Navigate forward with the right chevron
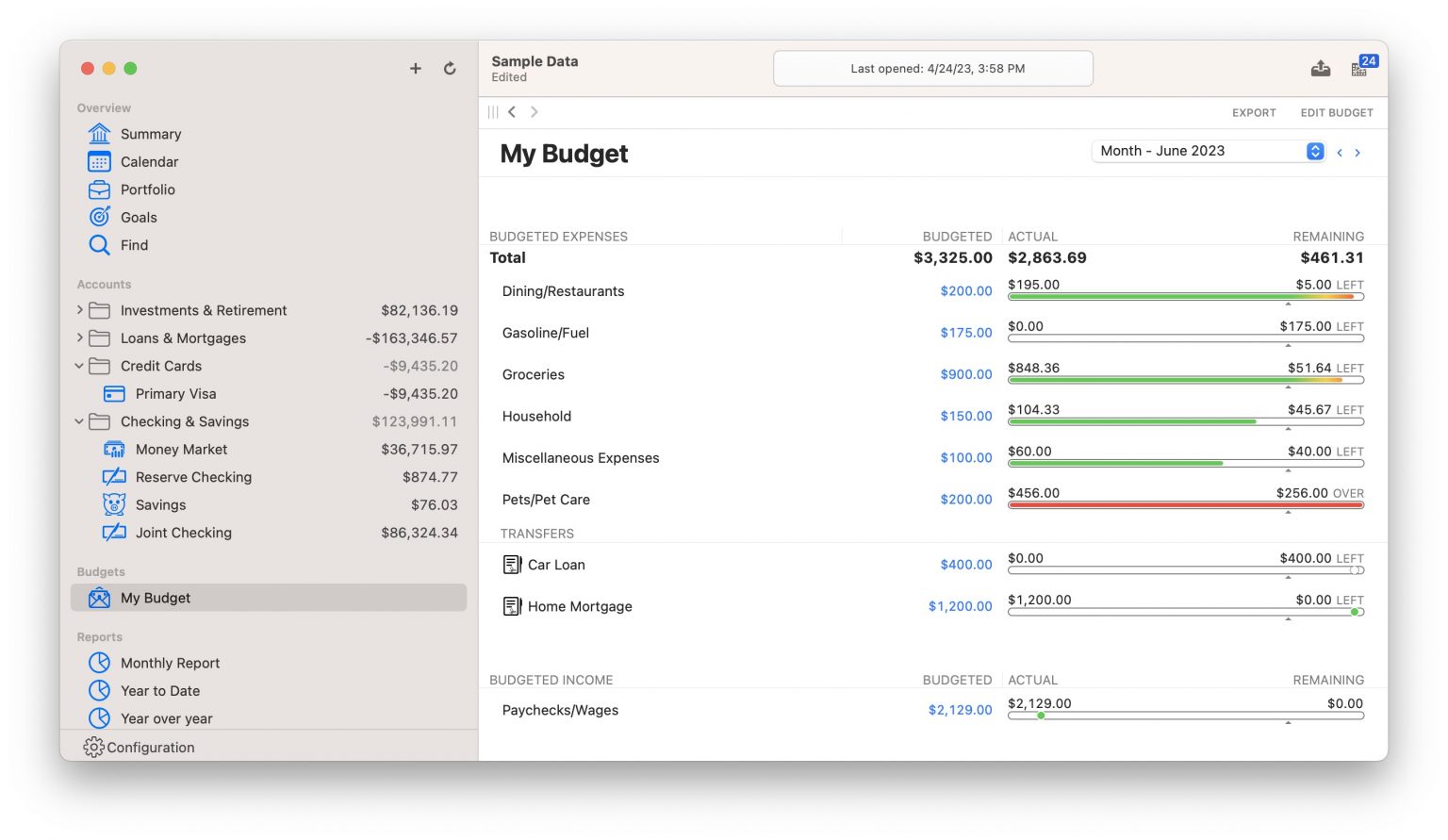Viewport: 1448px width, 840px height. click(535, 112)
